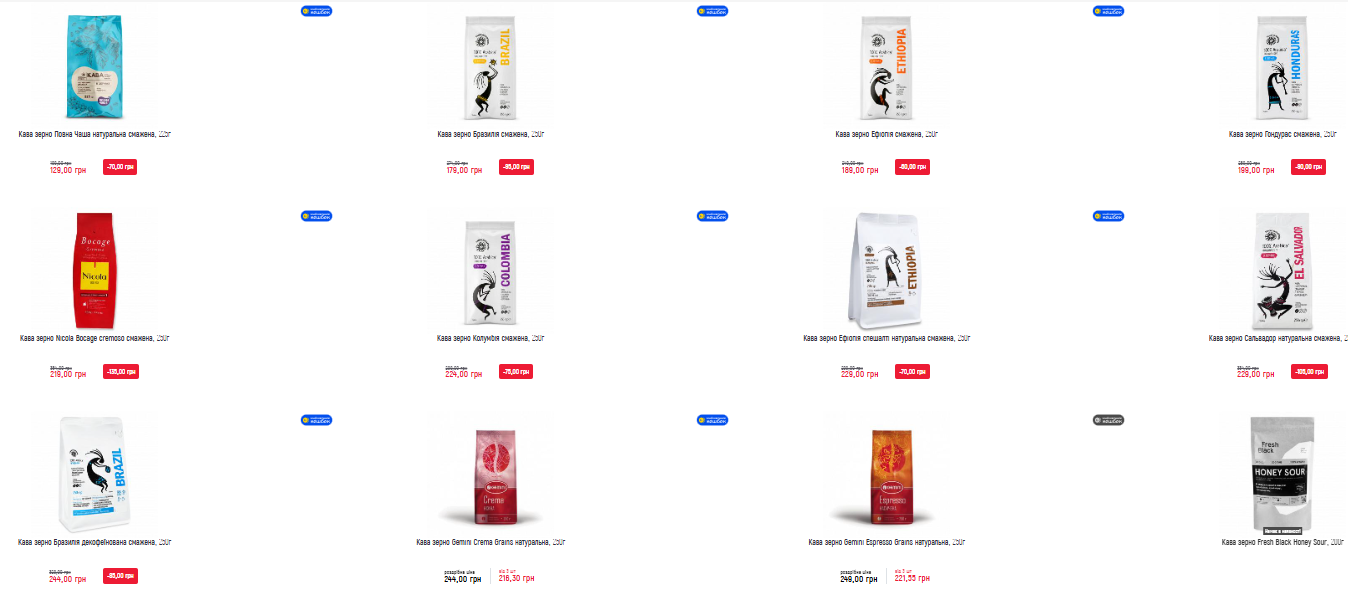Click the cashback badge on Ефіопія спешалті card

point(1108,215)
